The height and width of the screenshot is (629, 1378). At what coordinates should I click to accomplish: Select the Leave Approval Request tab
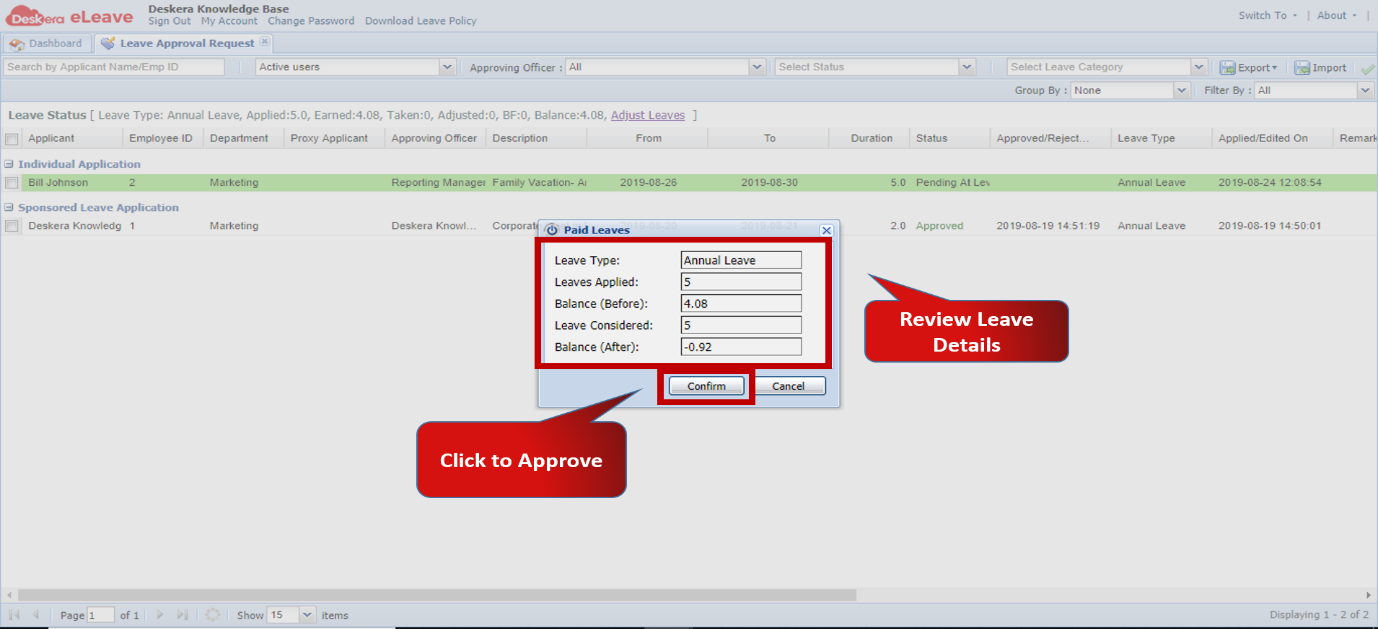tap(182, 44)
